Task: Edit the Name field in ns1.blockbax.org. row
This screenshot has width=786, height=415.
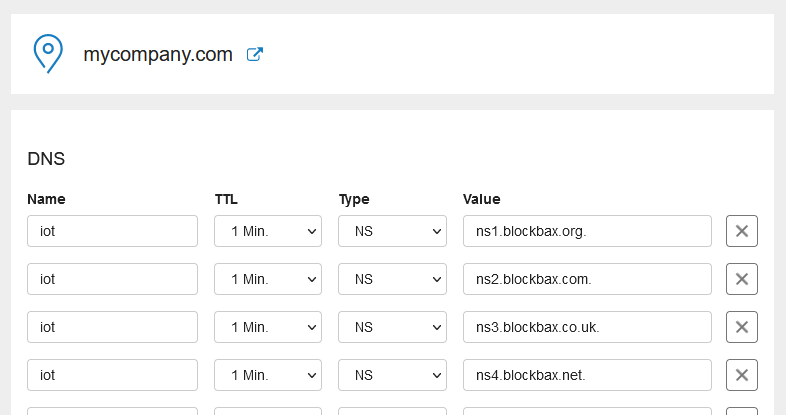Action: [112, 231]
